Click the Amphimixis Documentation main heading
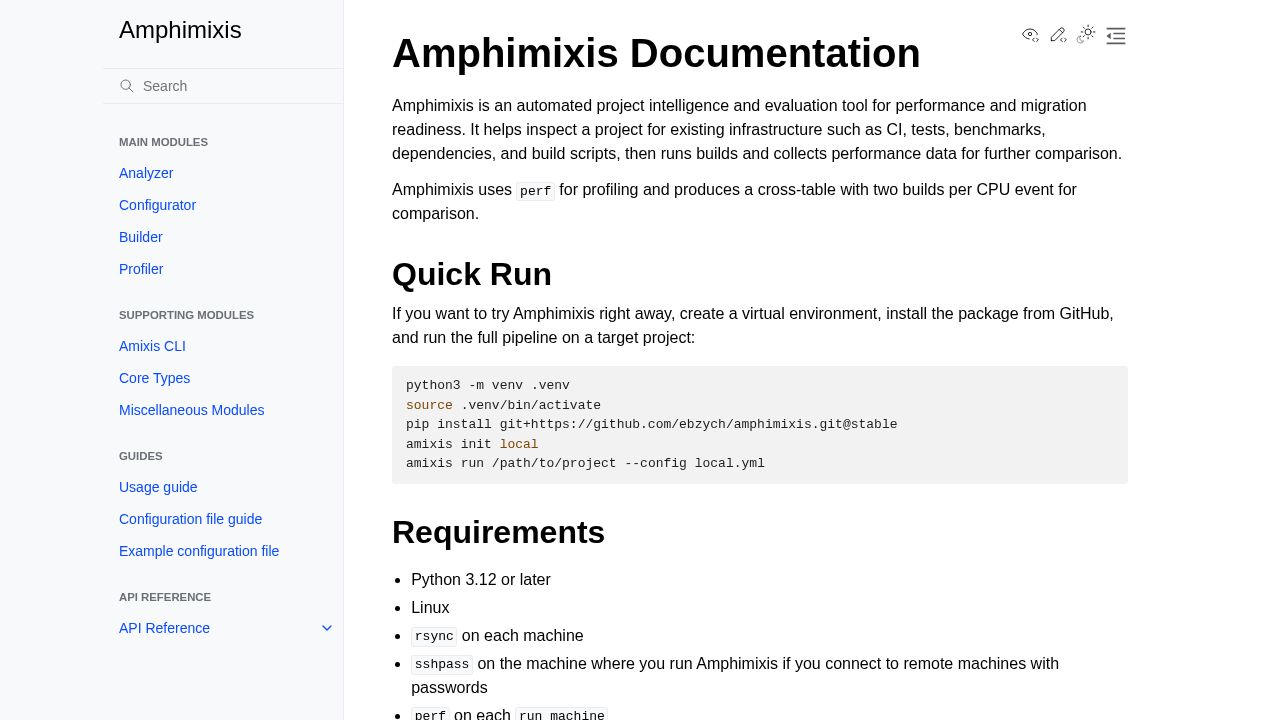 tap(656, 53)
